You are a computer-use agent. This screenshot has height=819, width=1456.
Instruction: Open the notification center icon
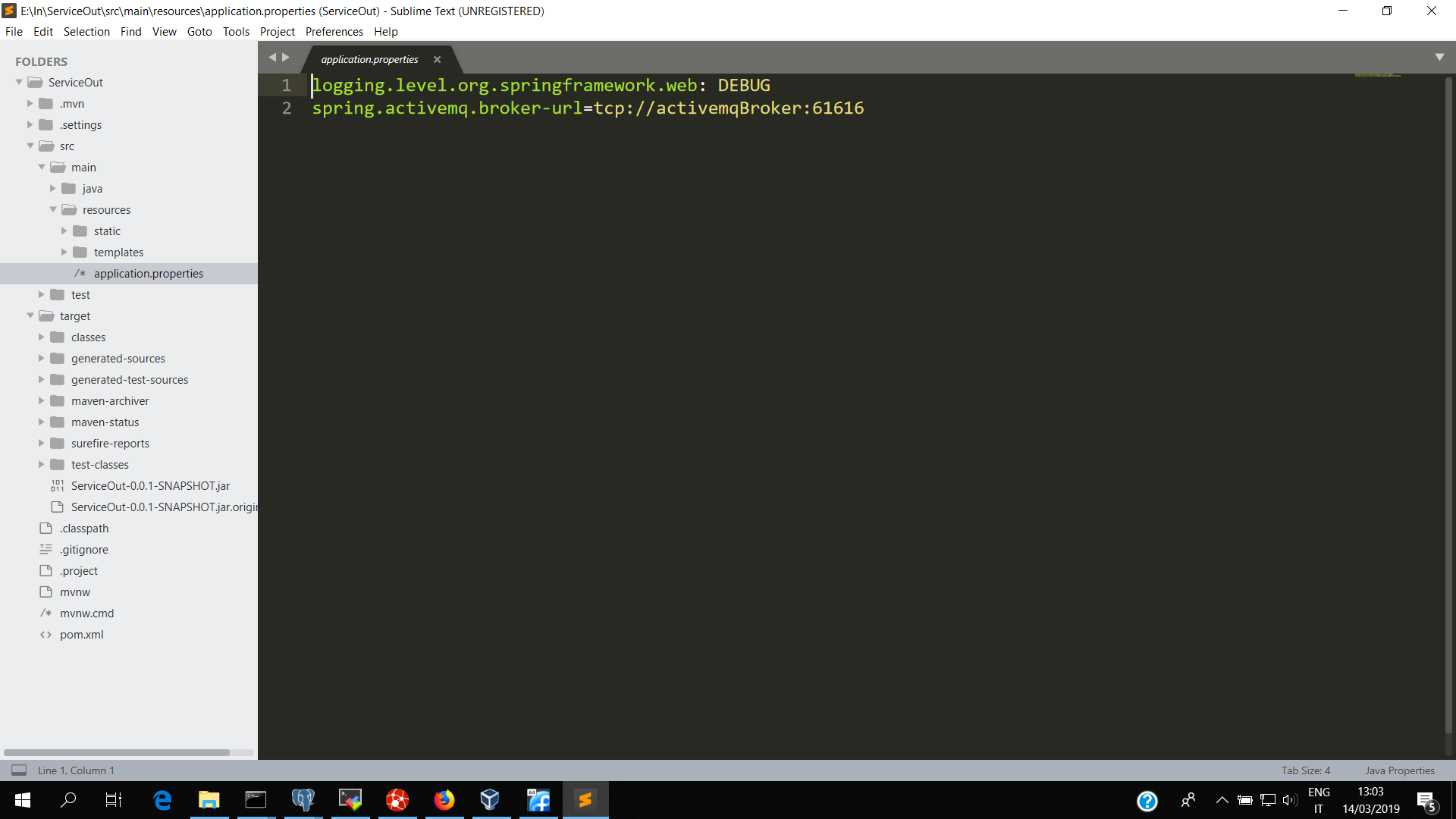1426,801
